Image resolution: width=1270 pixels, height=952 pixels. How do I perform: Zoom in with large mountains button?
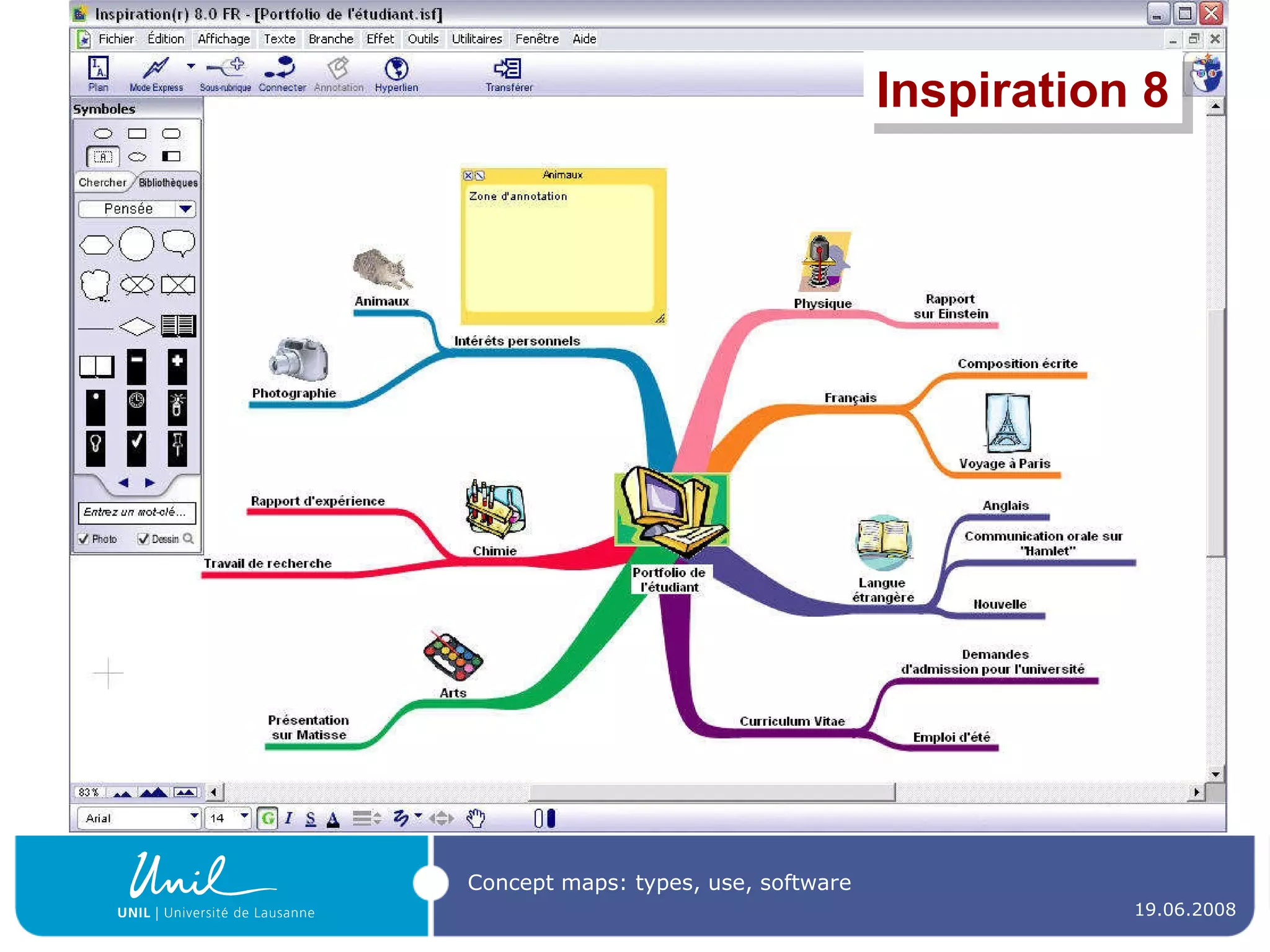pyautogui.click(x=153, y=792)
